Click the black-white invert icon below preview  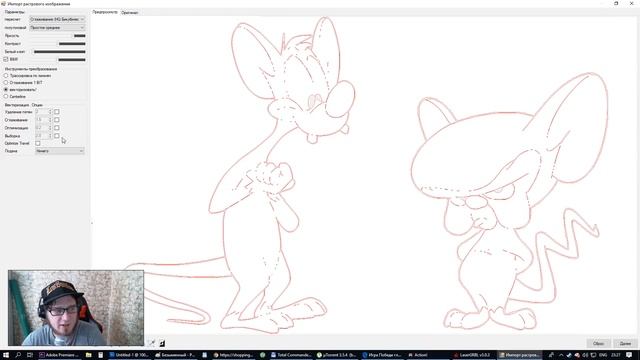(162, 343)
